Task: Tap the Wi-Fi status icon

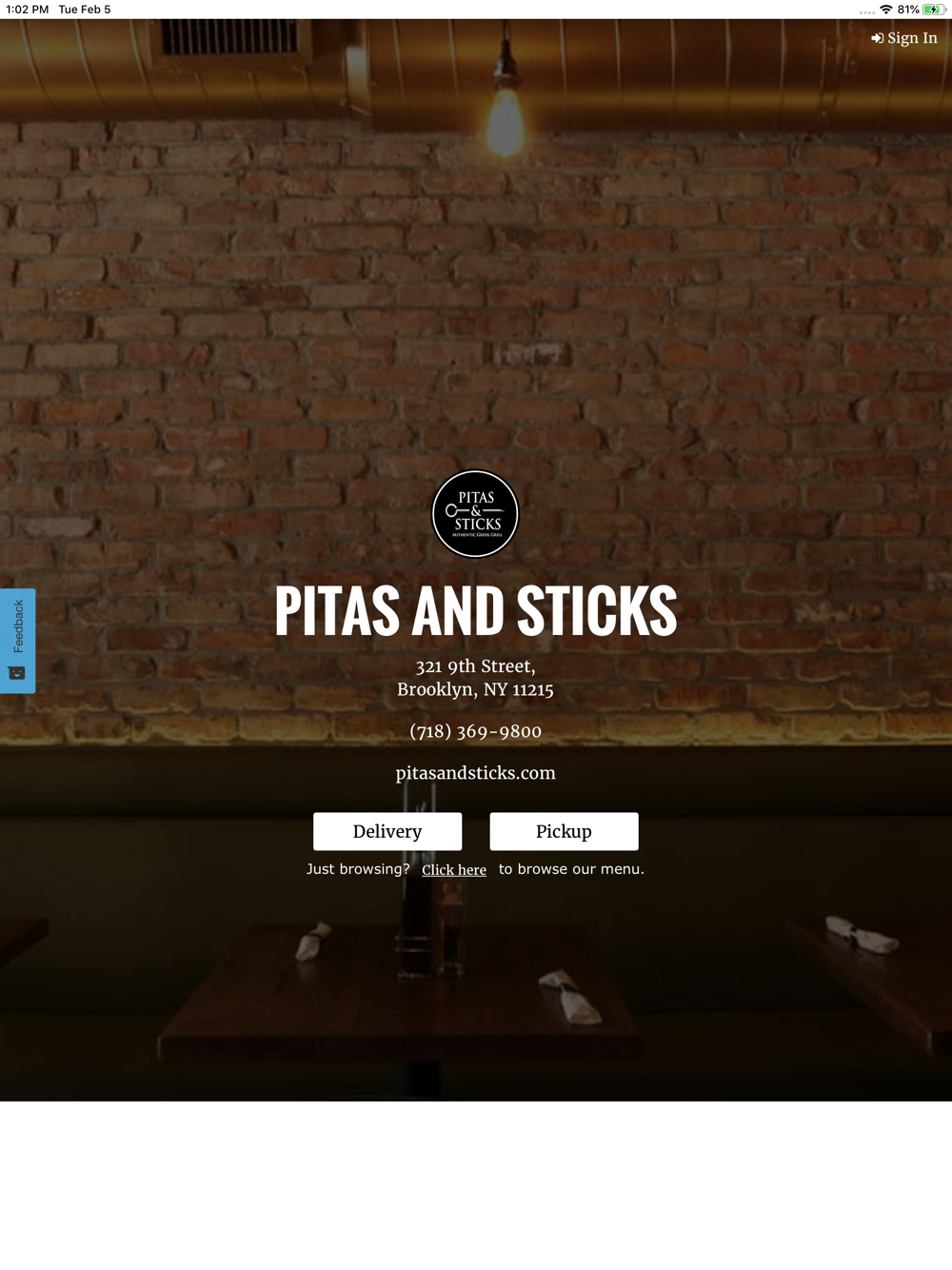Action: coord(886,10)
